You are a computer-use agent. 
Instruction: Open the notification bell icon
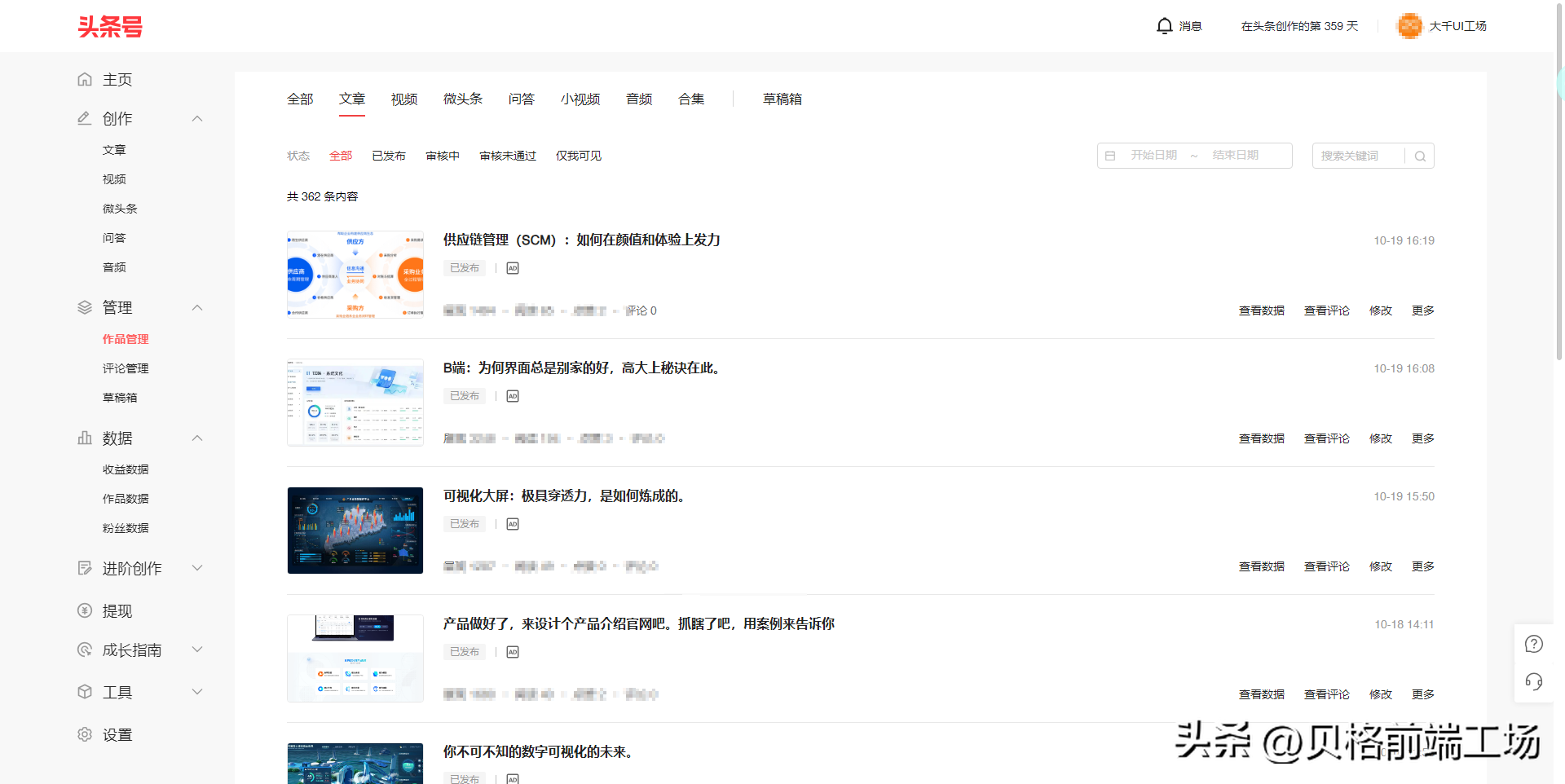1164,26
